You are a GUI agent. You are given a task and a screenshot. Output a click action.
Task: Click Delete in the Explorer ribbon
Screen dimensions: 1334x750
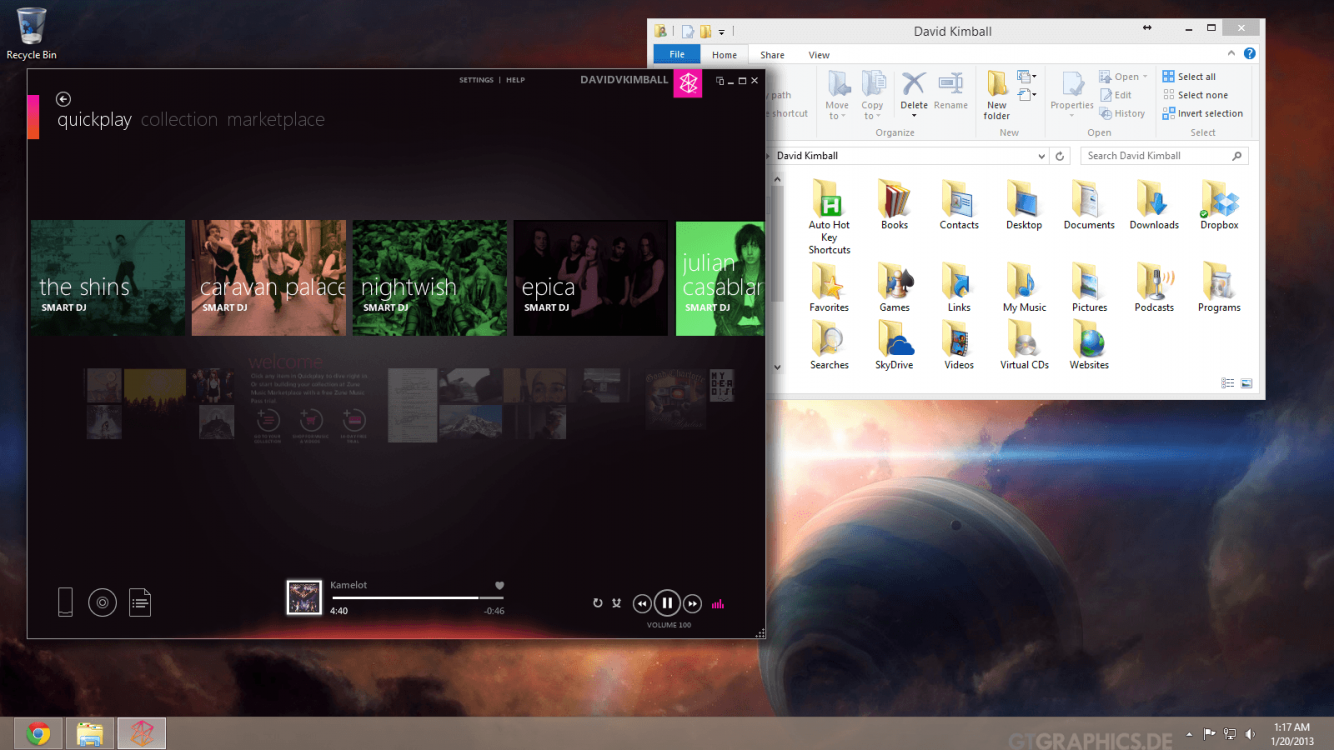[914, 89]
